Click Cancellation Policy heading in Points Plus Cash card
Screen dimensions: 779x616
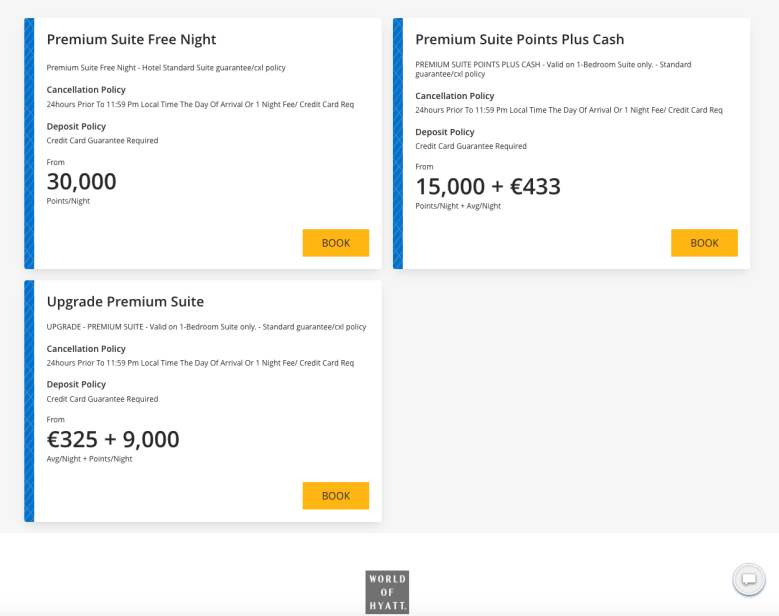click(455, 96)
